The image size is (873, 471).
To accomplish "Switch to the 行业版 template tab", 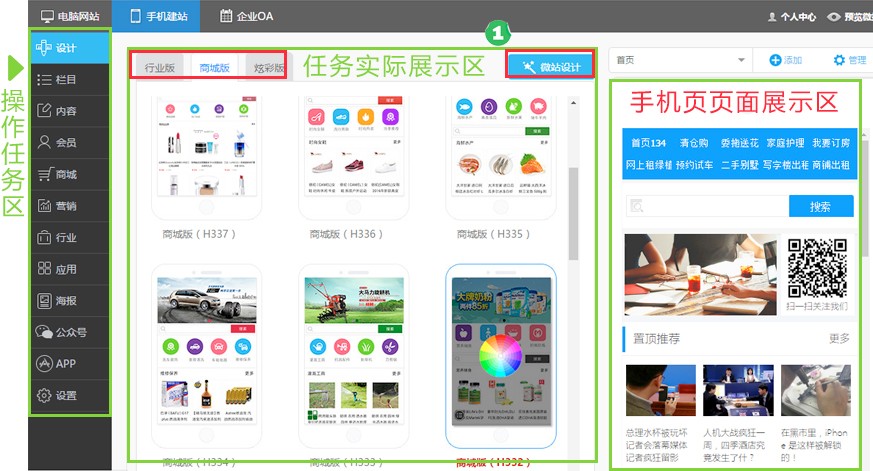I will 160,68.
